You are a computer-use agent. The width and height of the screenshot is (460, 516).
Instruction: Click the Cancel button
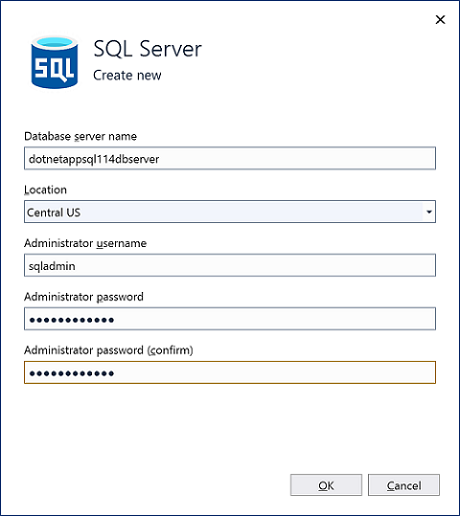pyautogui.click(x=404, y=485)
